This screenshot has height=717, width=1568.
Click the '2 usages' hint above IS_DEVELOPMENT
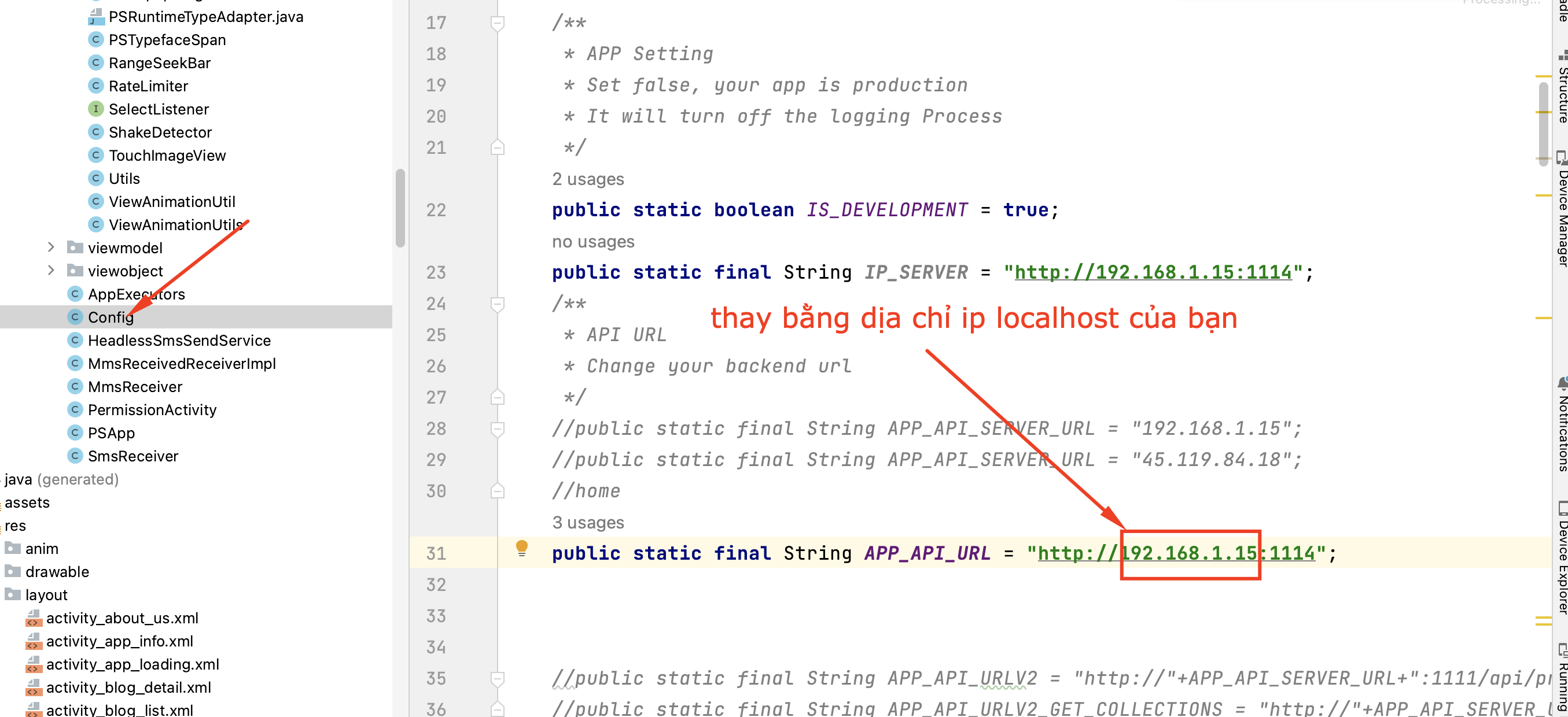588,179
